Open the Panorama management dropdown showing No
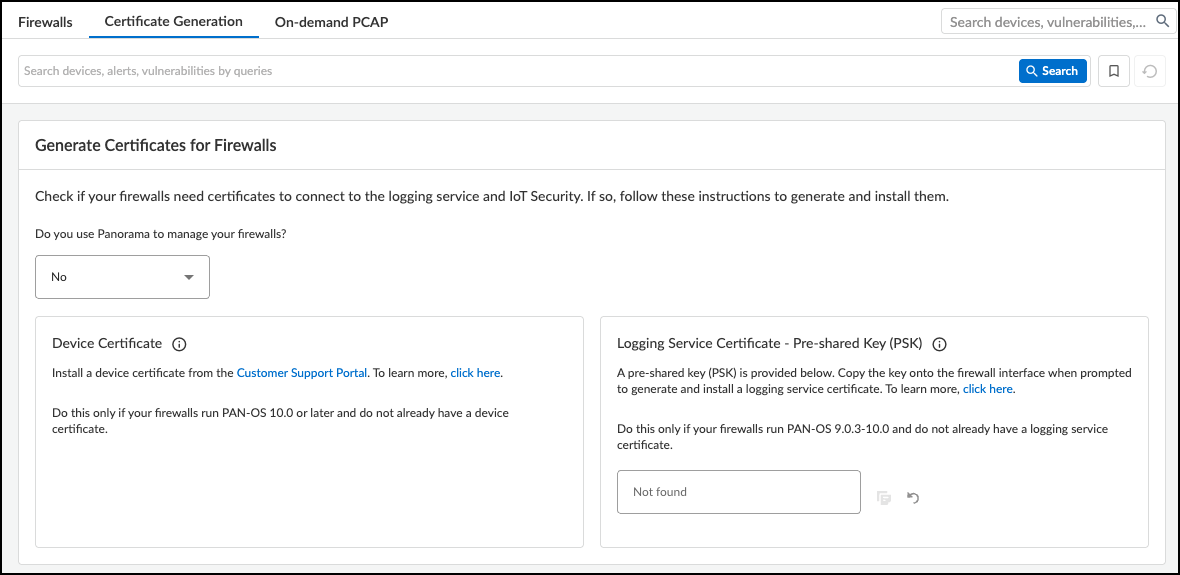Image resolution: width=1180 pixels, height=575 pixels. click(x=122, y=277)
